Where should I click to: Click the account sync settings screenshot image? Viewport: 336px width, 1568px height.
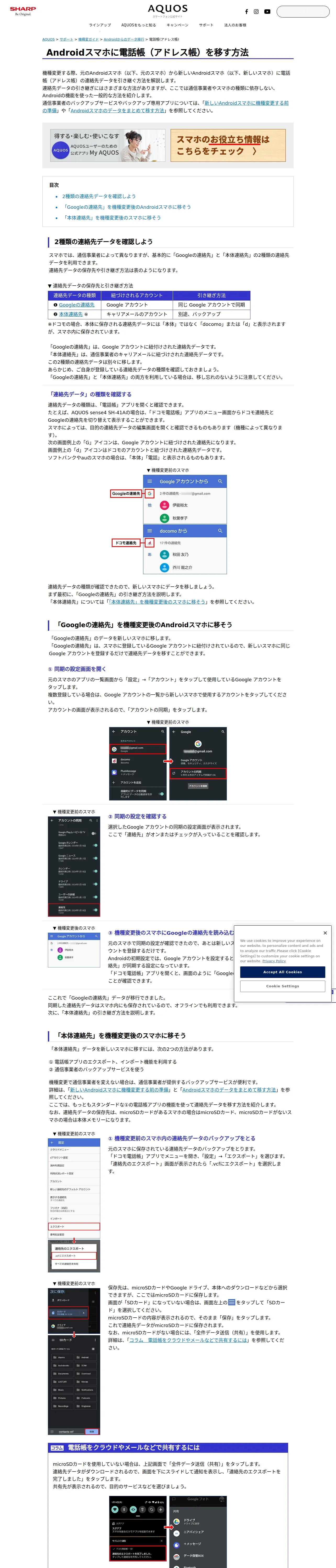[x=74, y=867]
